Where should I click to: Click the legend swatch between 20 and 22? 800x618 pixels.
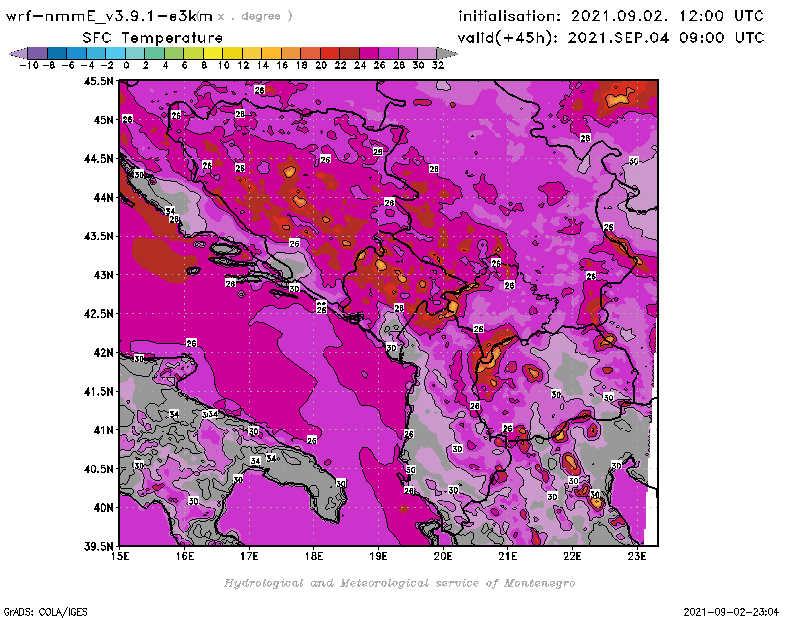pyautogui.click(x=330, y=53)
